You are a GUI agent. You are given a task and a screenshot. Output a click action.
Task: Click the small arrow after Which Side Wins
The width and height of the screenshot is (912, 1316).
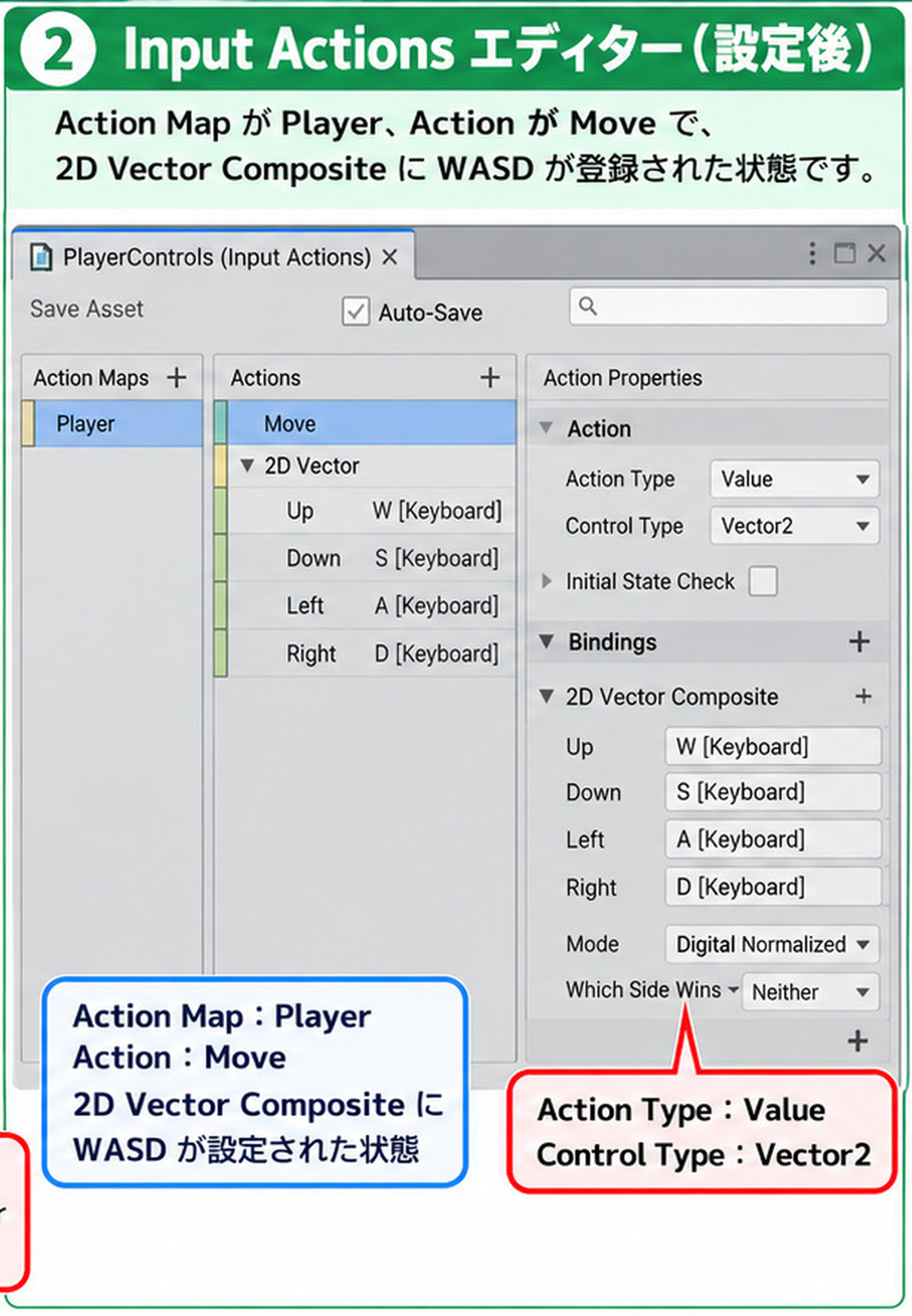(733, 990)
